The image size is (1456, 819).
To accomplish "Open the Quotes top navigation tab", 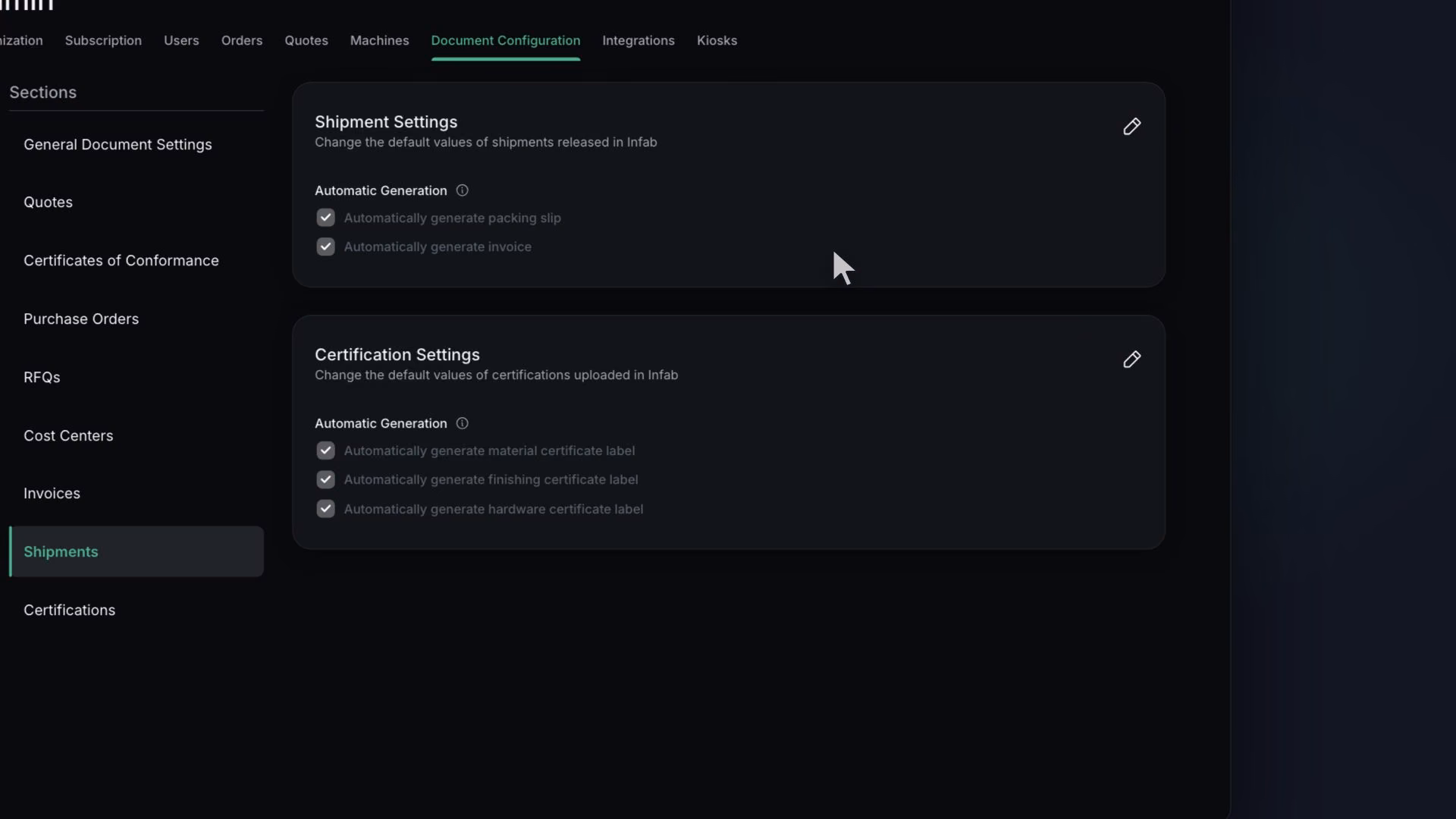I will click(x=306, y=40).
